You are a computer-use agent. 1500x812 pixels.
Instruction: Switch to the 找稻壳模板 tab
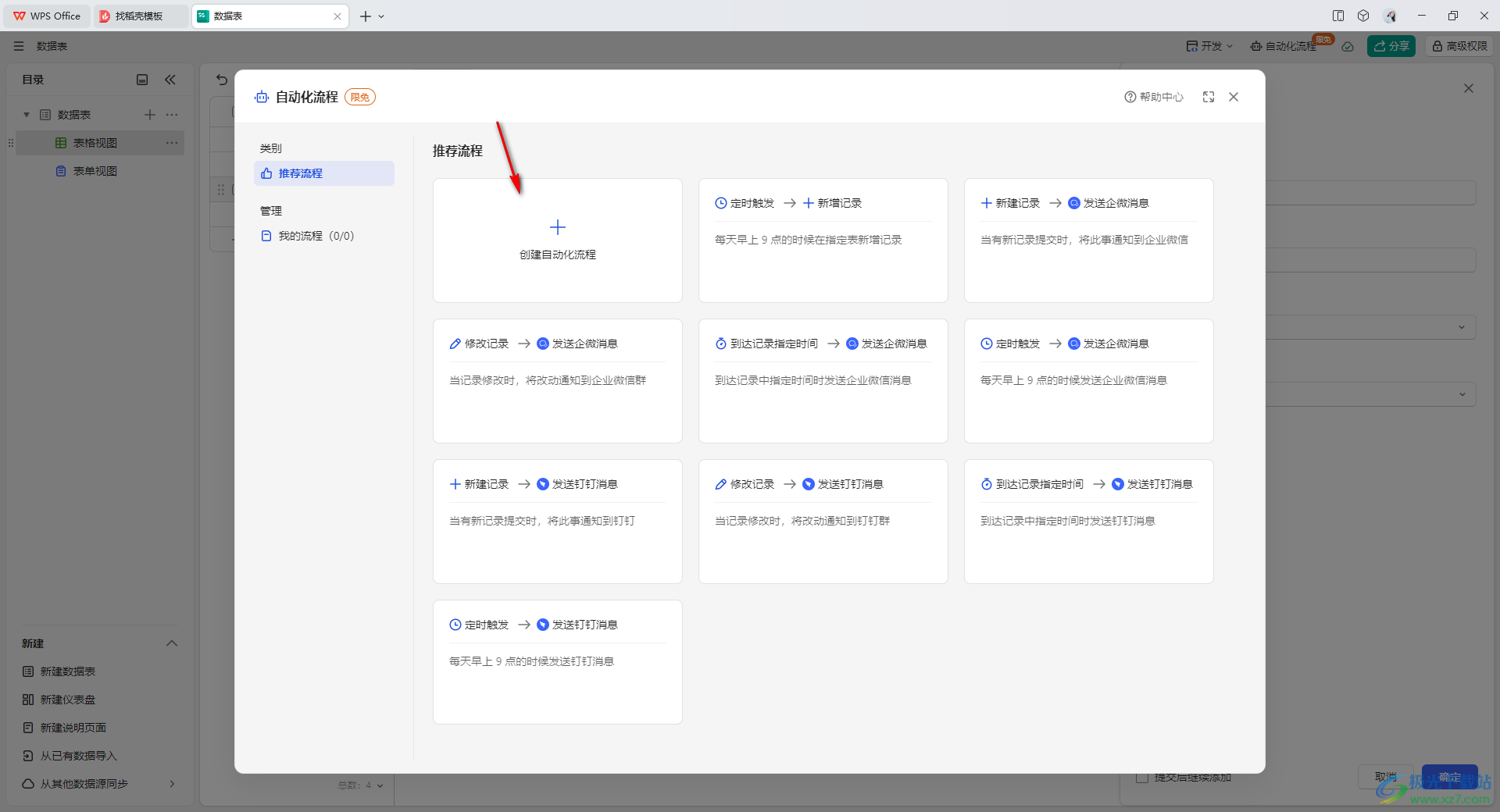[x=141, y=16]
